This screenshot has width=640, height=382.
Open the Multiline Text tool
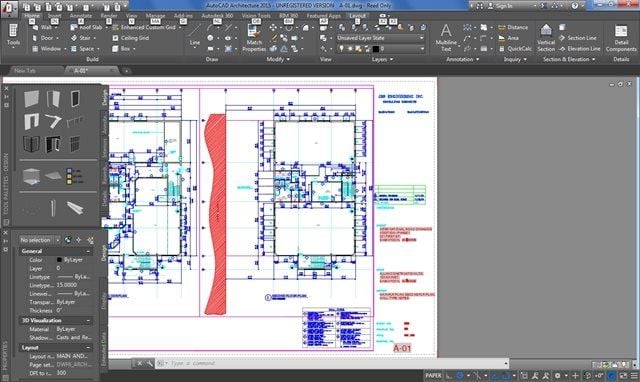446,38
